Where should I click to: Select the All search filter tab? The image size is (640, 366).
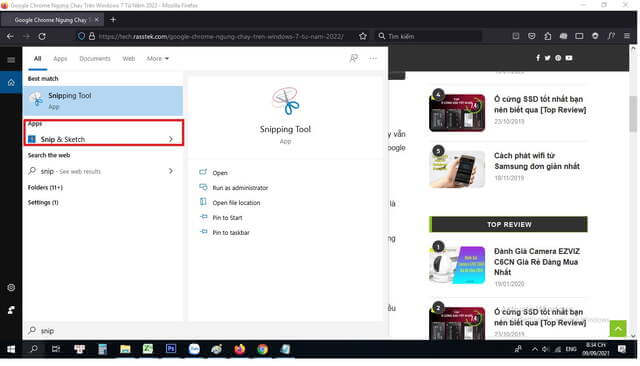pyautogui.click(x=38, y=59)
